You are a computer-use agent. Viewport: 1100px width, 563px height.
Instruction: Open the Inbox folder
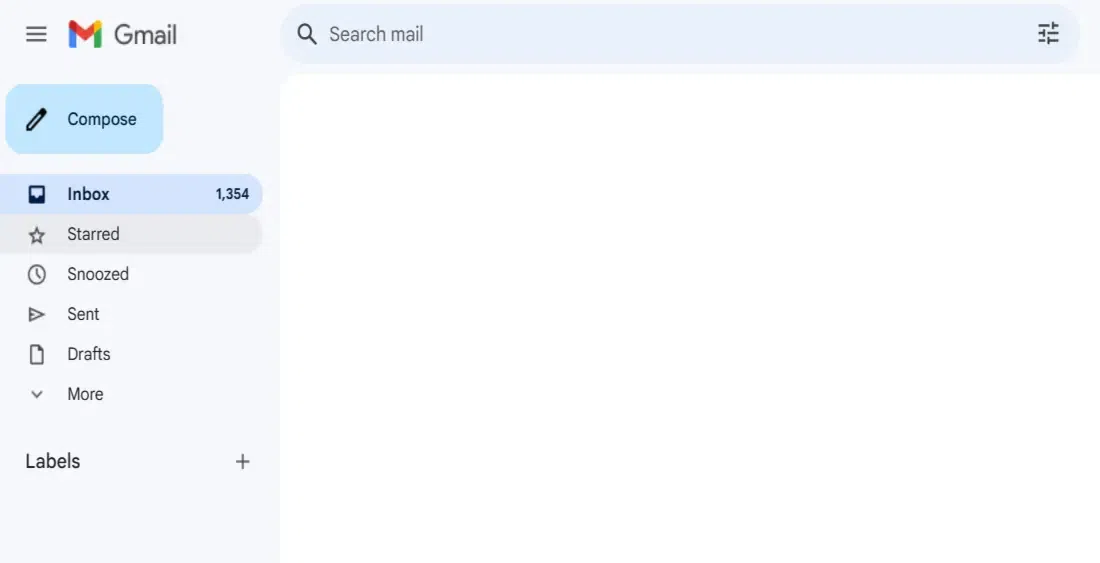coord(131,194)
